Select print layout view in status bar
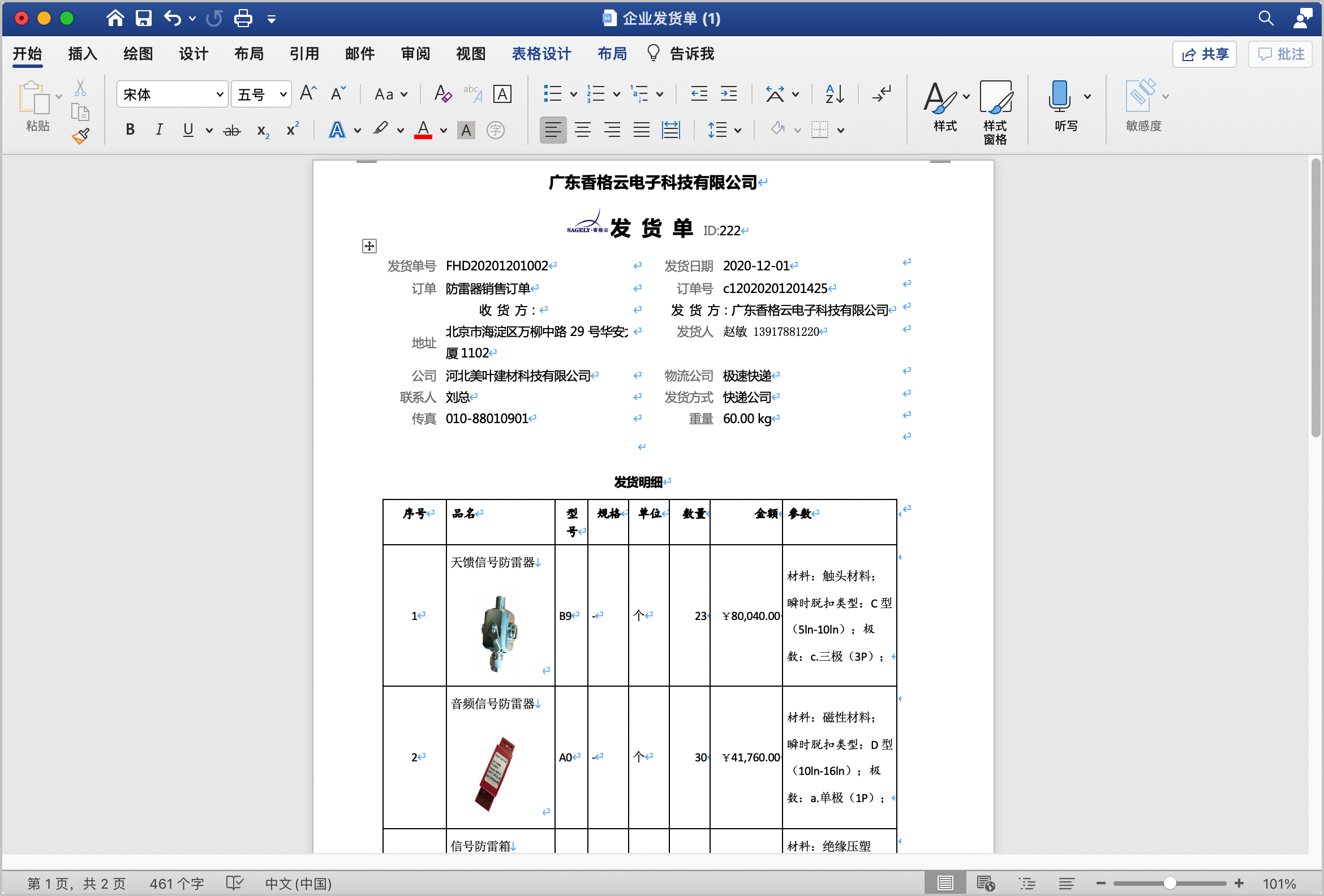 [x=944, y=883]
